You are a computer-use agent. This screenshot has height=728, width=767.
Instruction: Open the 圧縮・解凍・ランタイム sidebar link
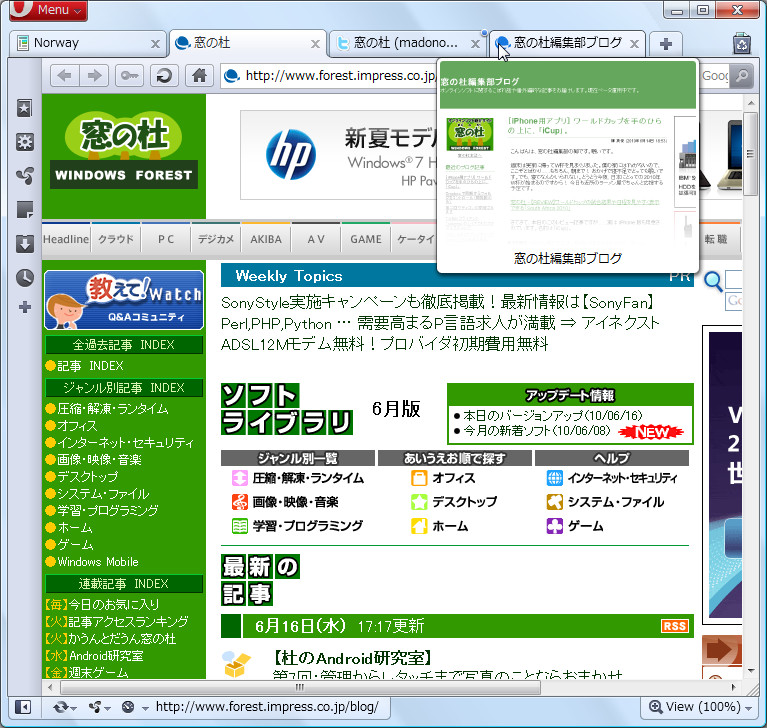113,409
